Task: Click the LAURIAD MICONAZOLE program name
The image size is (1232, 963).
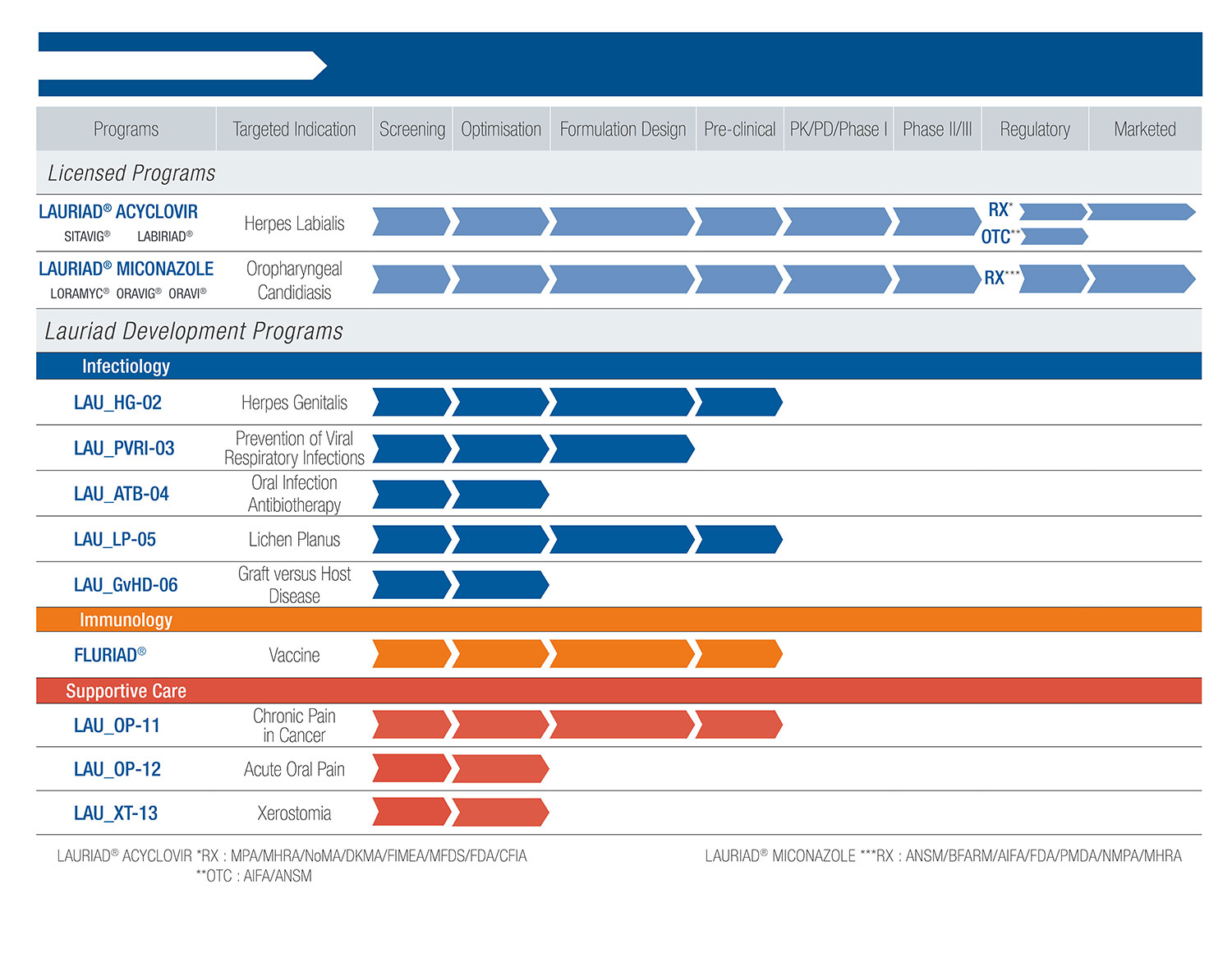Action: (126, 269)
